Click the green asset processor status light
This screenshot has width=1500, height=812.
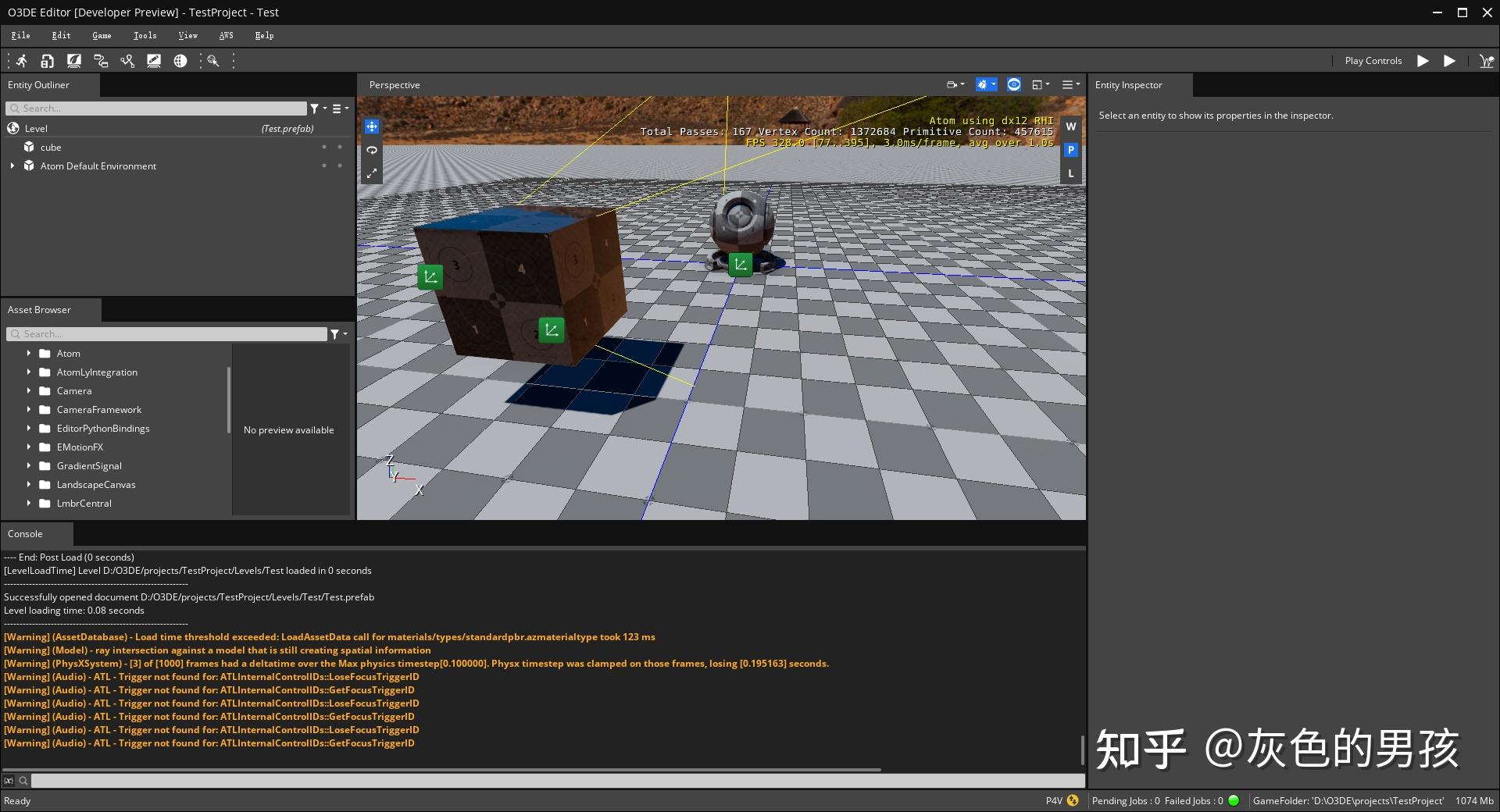point(1234,800)
